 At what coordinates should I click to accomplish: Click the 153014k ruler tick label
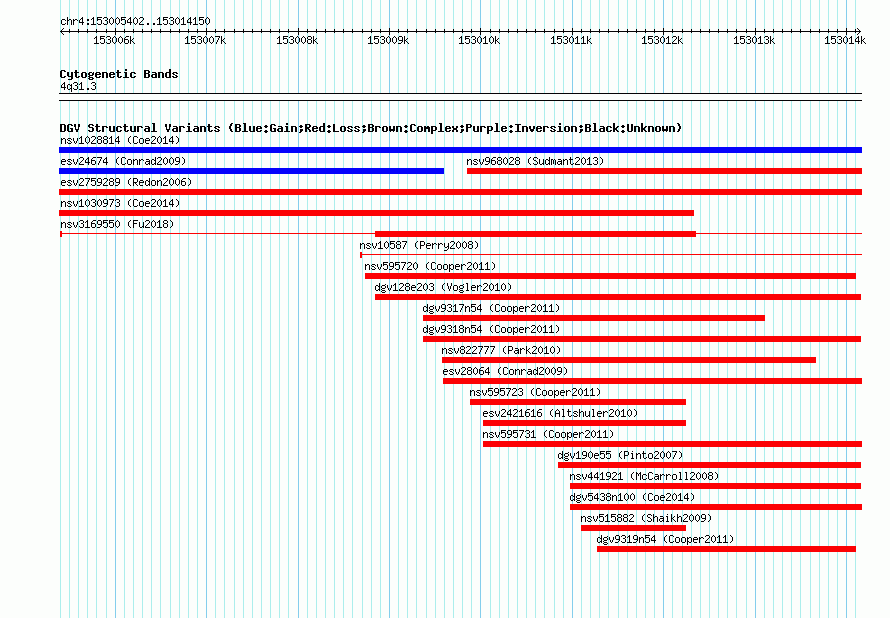coord(845,40)
